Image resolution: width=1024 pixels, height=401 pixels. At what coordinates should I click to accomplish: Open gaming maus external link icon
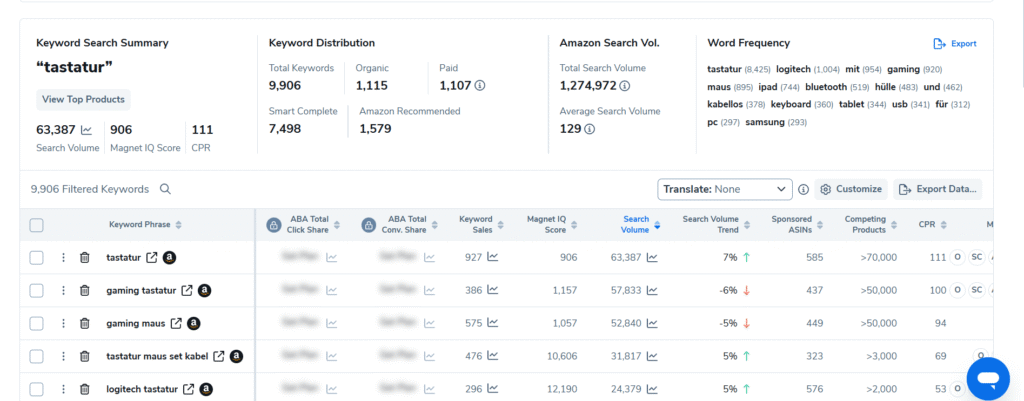[x=176, y=323]
